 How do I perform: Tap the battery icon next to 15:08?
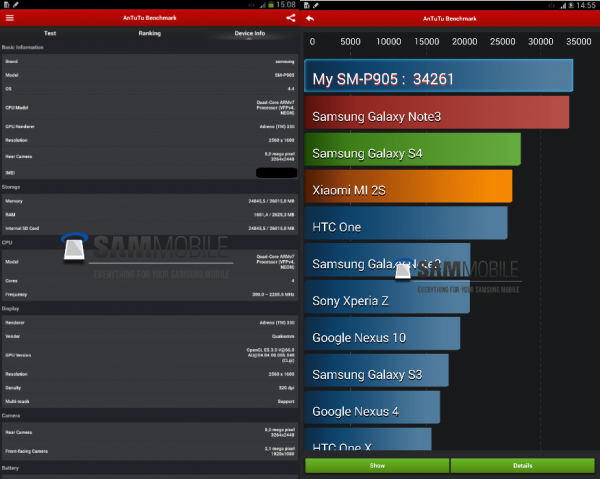pyautogui.click(x=271, y=5)
